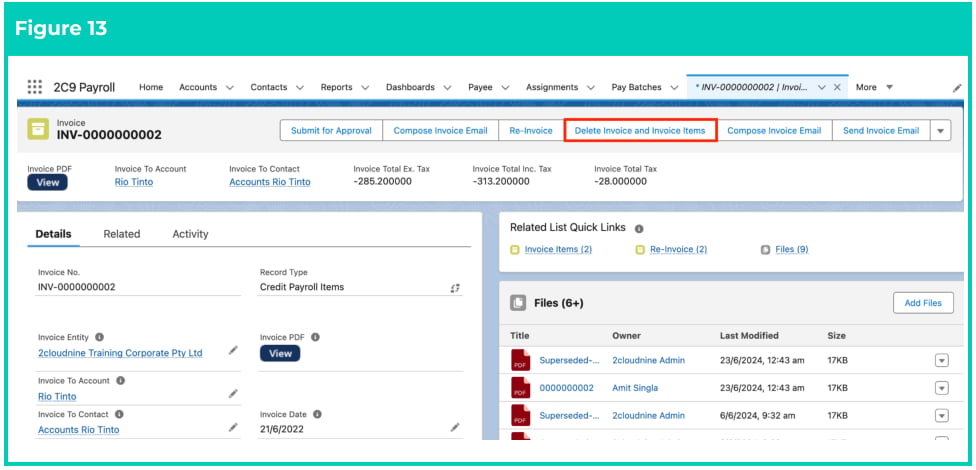Switch to the Activity tab
This screenshot has height=470, width=976.
point(190,234)
